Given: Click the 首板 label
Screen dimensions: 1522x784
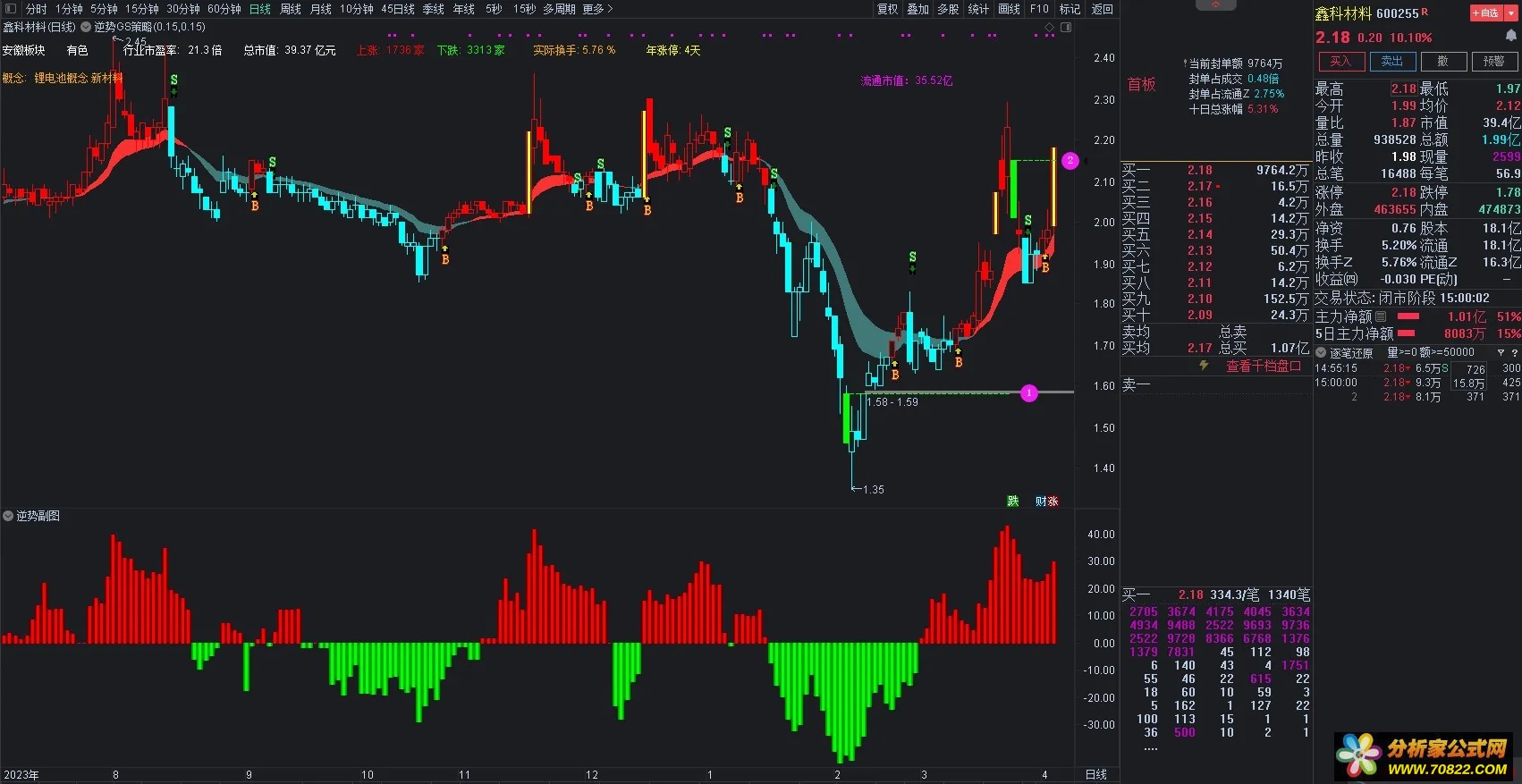Looking at the screenshot, I should point(1141,84).
